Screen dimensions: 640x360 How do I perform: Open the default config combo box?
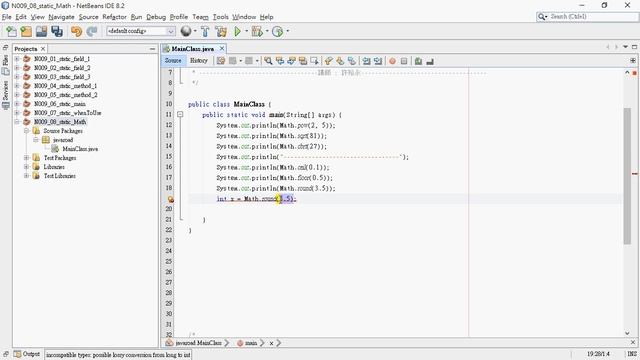click(141, 31)
